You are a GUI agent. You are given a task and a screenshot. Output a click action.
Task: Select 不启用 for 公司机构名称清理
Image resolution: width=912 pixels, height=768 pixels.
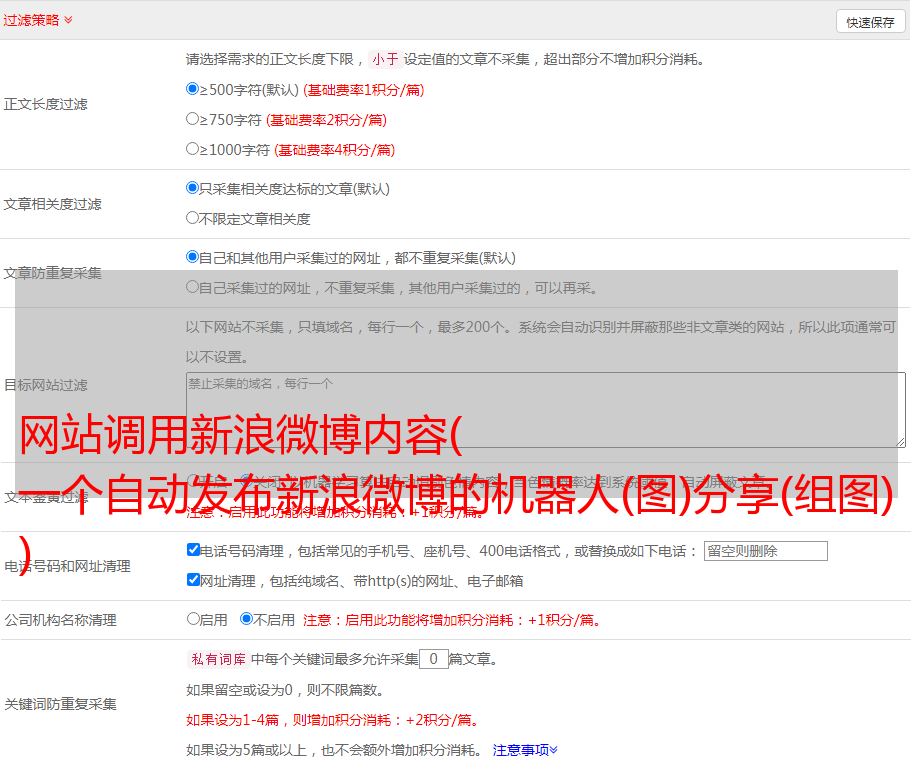coord(247,619)
